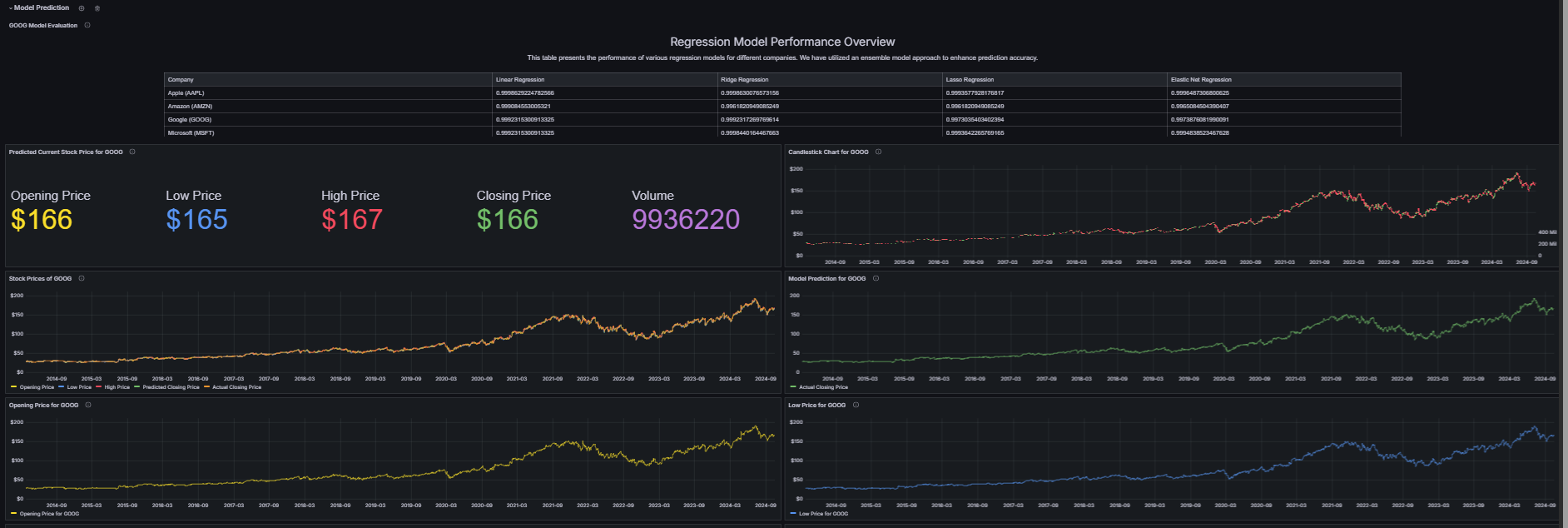1568x528 pixels.
Task: Toggle Low Price series in Stock Prices legend
Action: point(79,387)
